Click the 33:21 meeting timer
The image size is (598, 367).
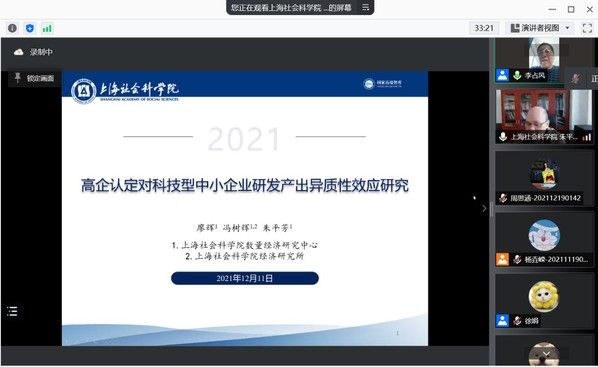pos(484,28)
